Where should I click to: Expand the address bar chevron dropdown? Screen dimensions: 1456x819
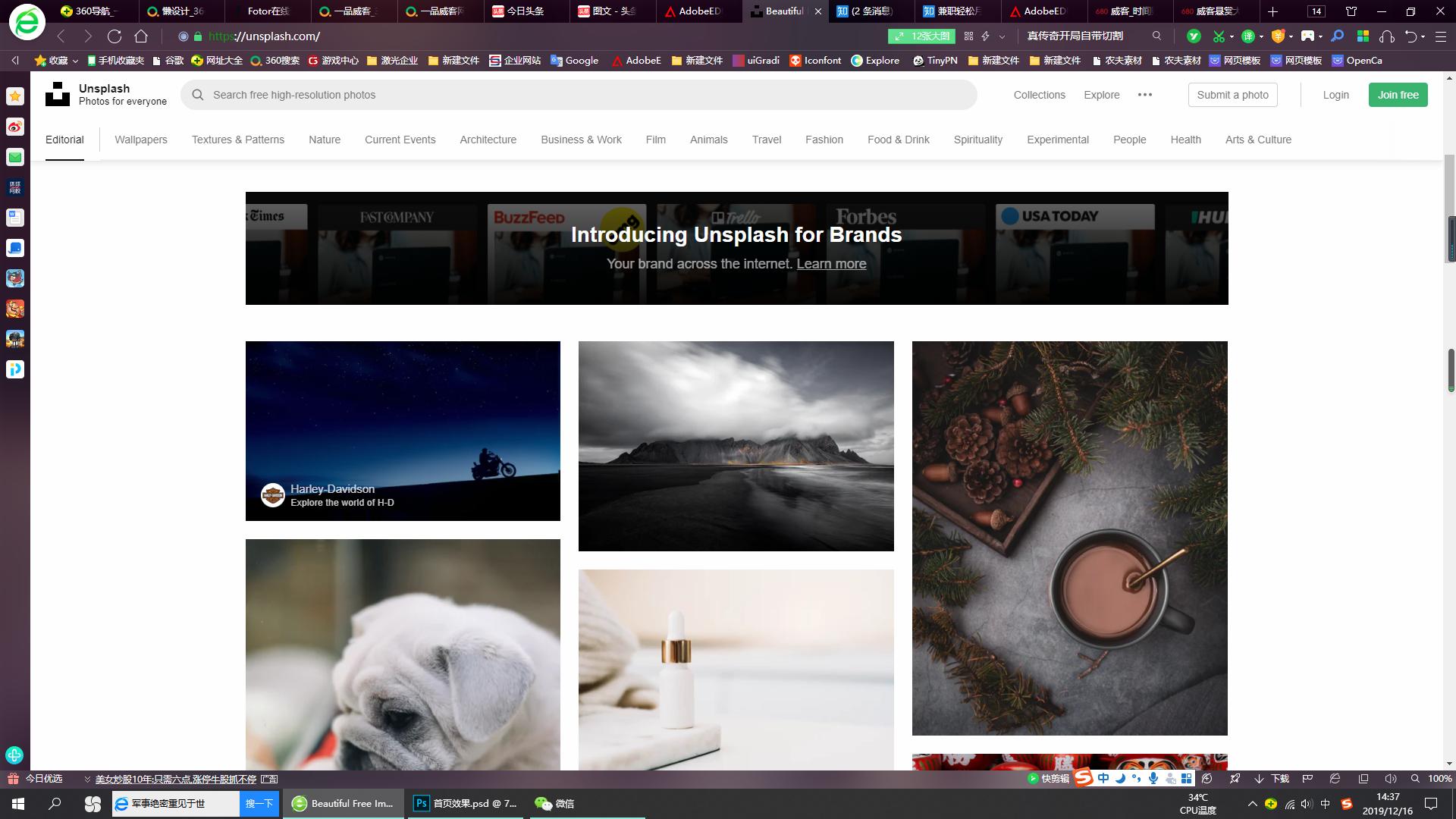pyautogui.click(x=1003, y=36)
